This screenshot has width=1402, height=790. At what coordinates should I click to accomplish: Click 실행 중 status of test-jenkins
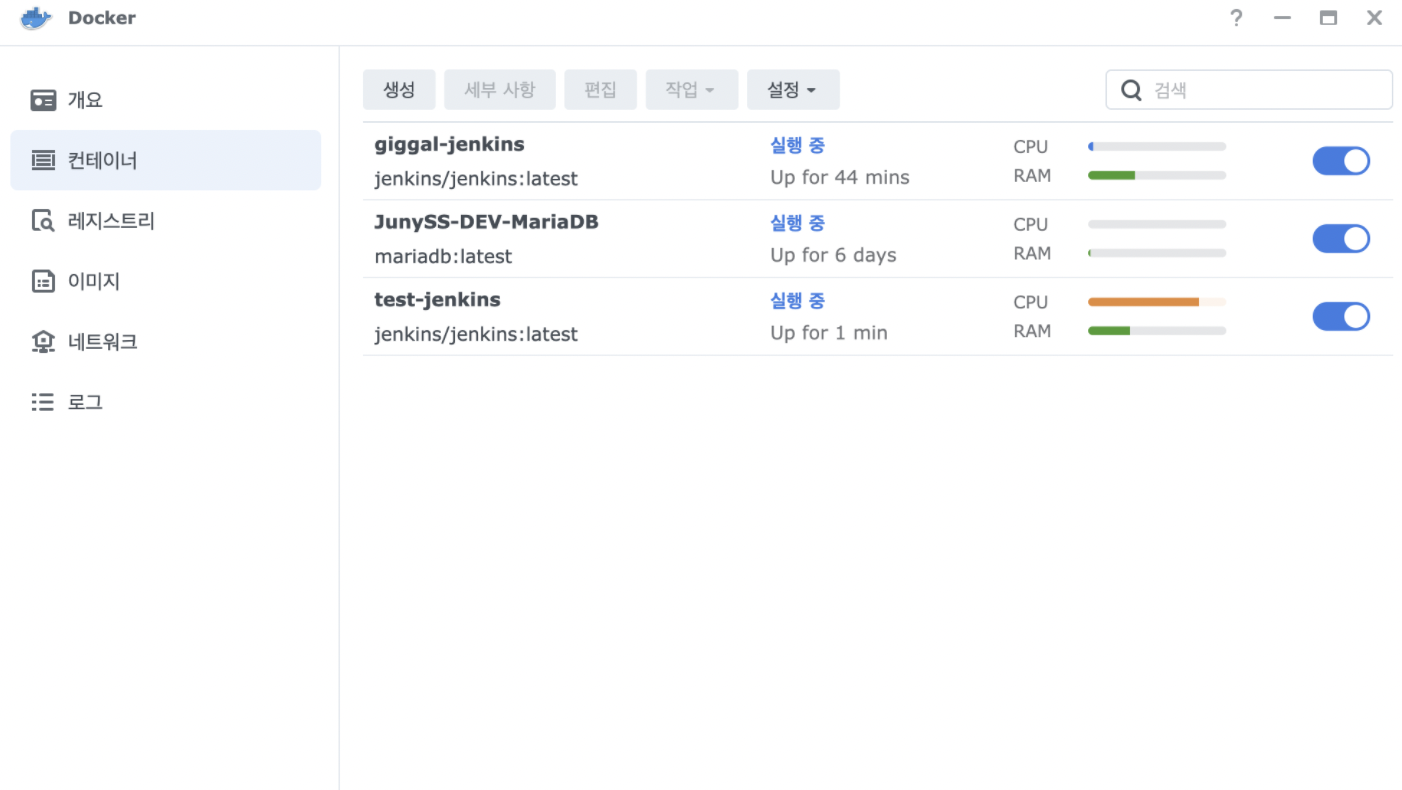click(797, 301)
